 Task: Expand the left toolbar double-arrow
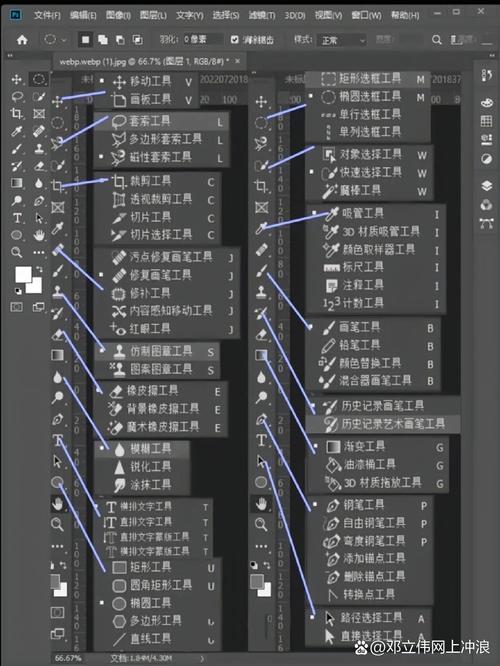coord(10,55)
